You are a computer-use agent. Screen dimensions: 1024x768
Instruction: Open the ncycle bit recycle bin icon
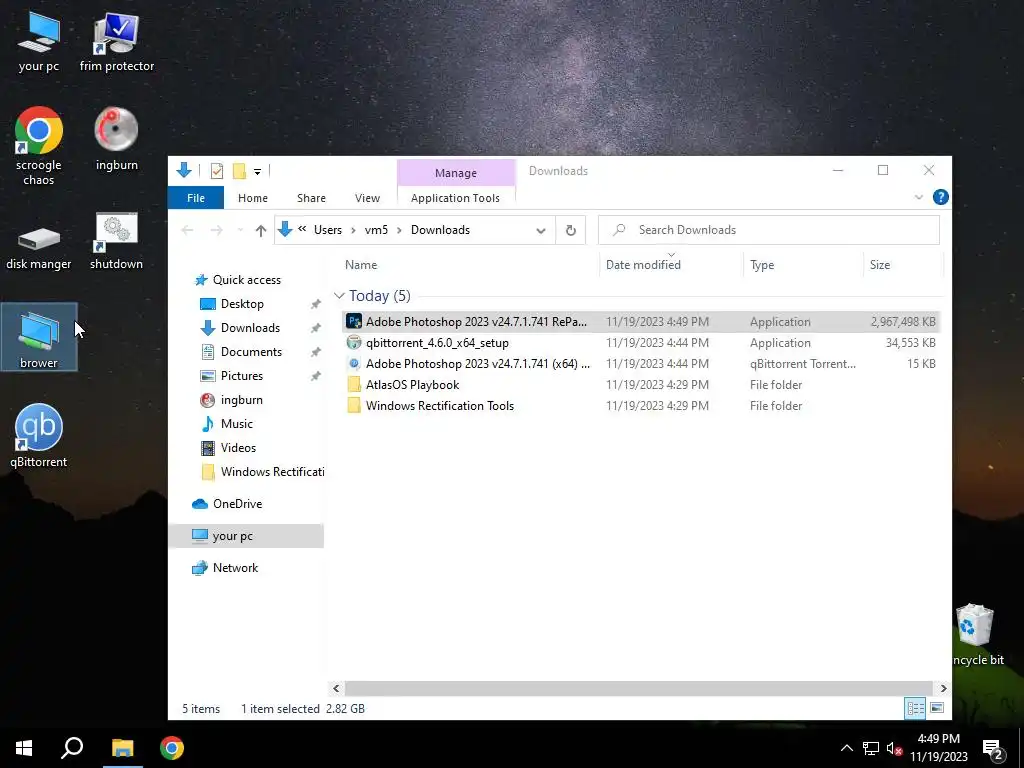(978, 634)
